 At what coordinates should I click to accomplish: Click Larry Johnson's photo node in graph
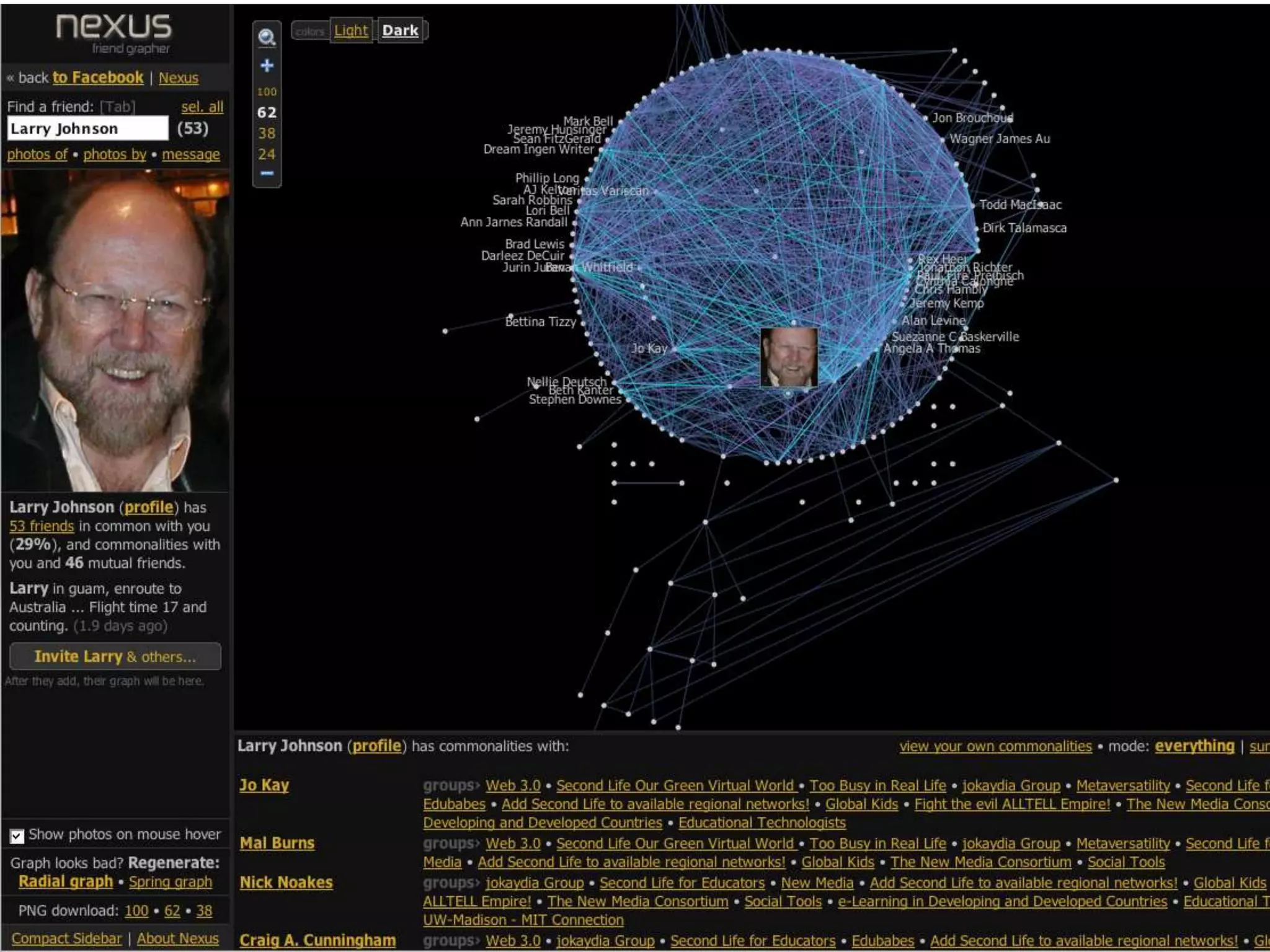(788, 358)
